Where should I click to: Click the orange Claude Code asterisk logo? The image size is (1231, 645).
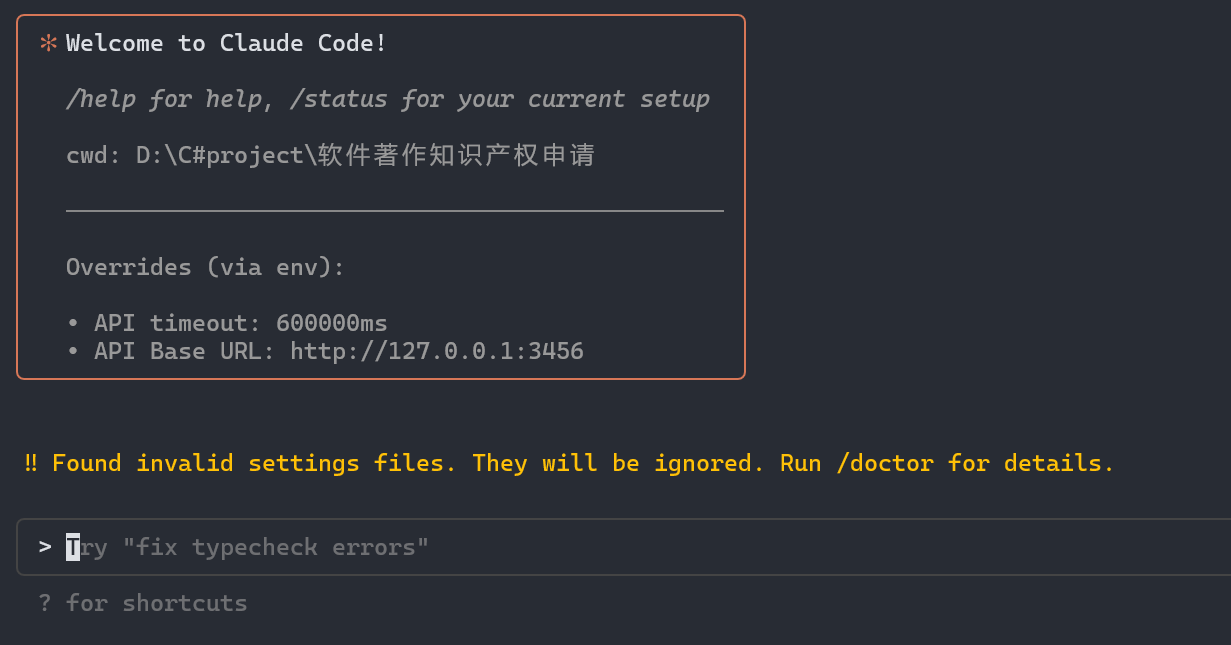tap(46, 44)
